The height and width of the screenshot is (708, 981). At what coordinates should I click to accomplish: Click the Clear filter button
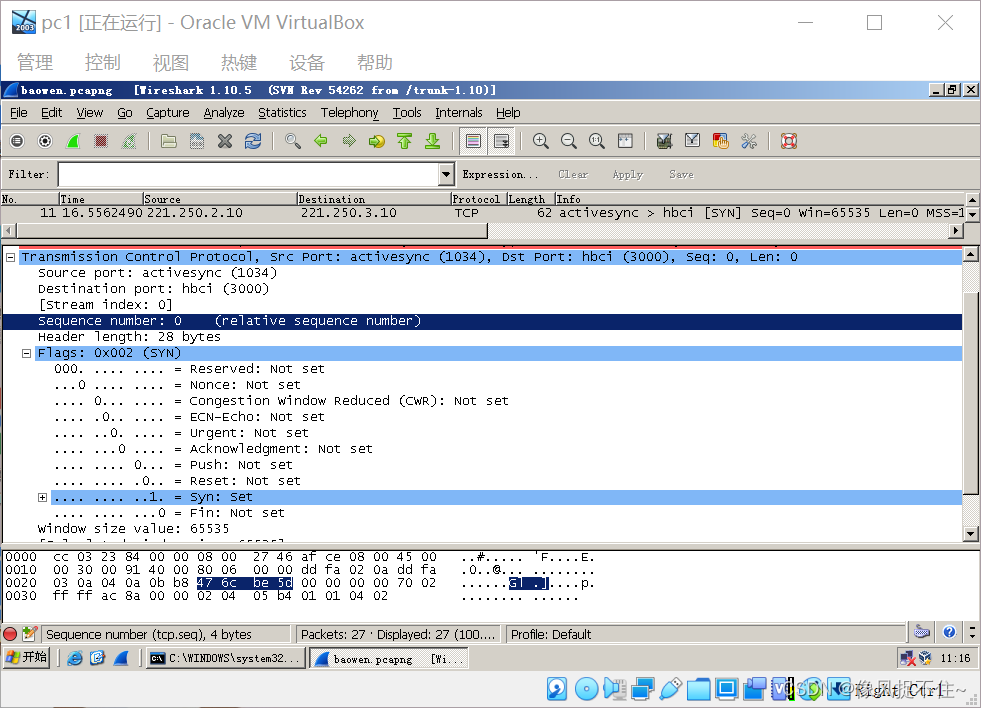[573, 174]
